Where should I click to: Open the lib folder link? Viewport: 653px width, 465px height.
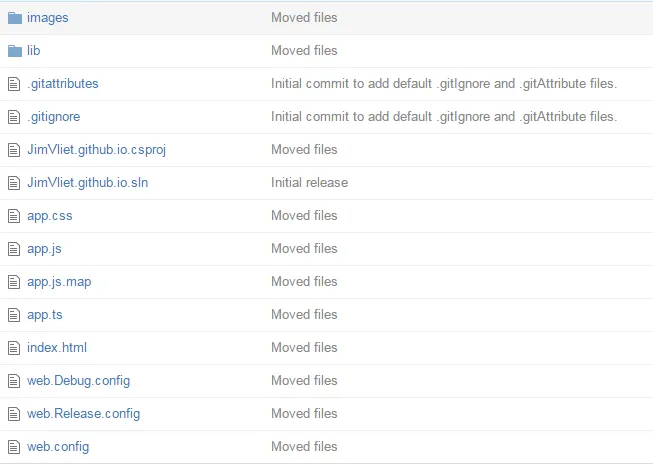click(34, 51)
